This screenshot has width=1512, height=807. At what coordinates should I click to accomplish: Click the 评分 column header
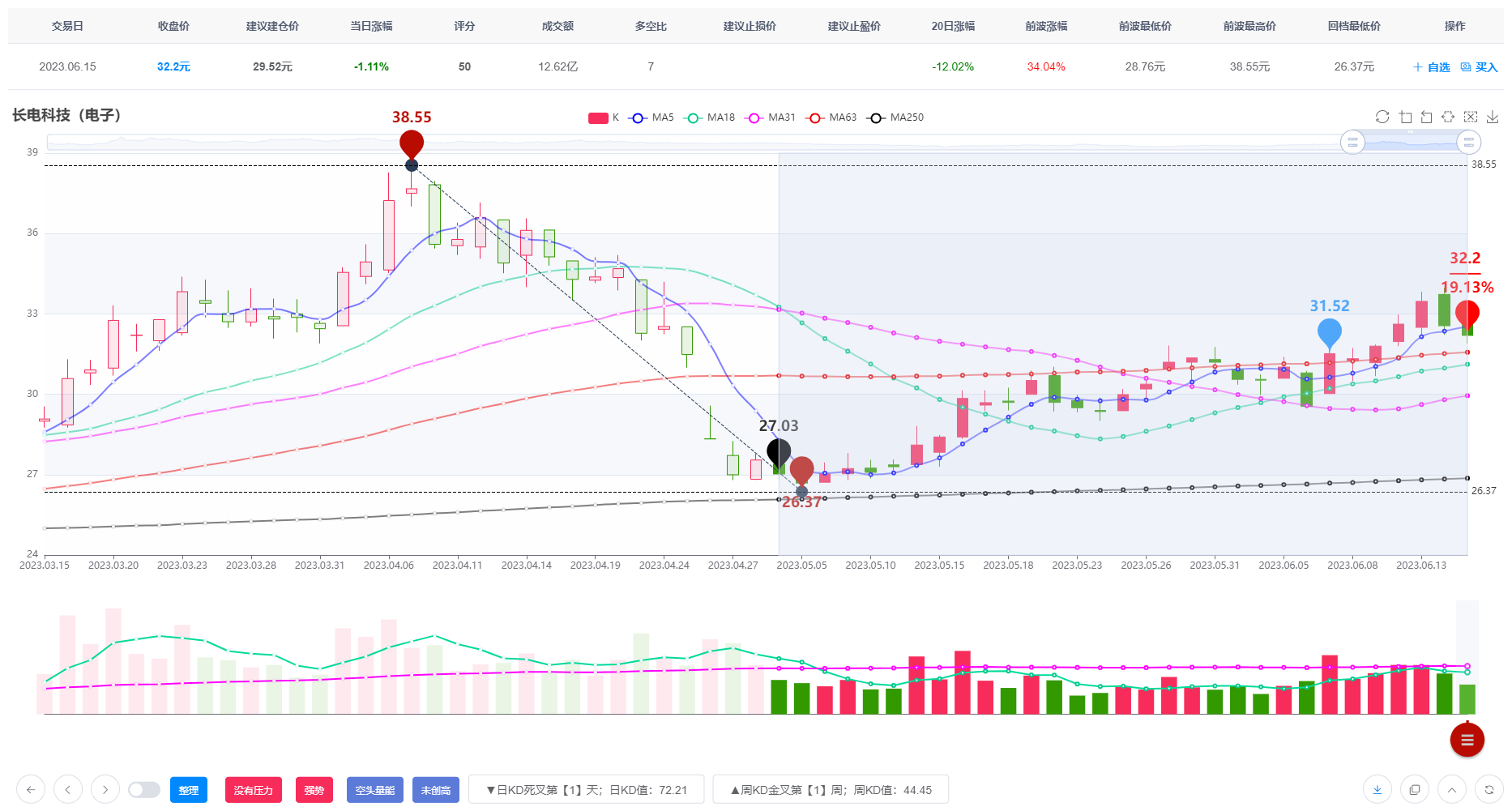464,26
